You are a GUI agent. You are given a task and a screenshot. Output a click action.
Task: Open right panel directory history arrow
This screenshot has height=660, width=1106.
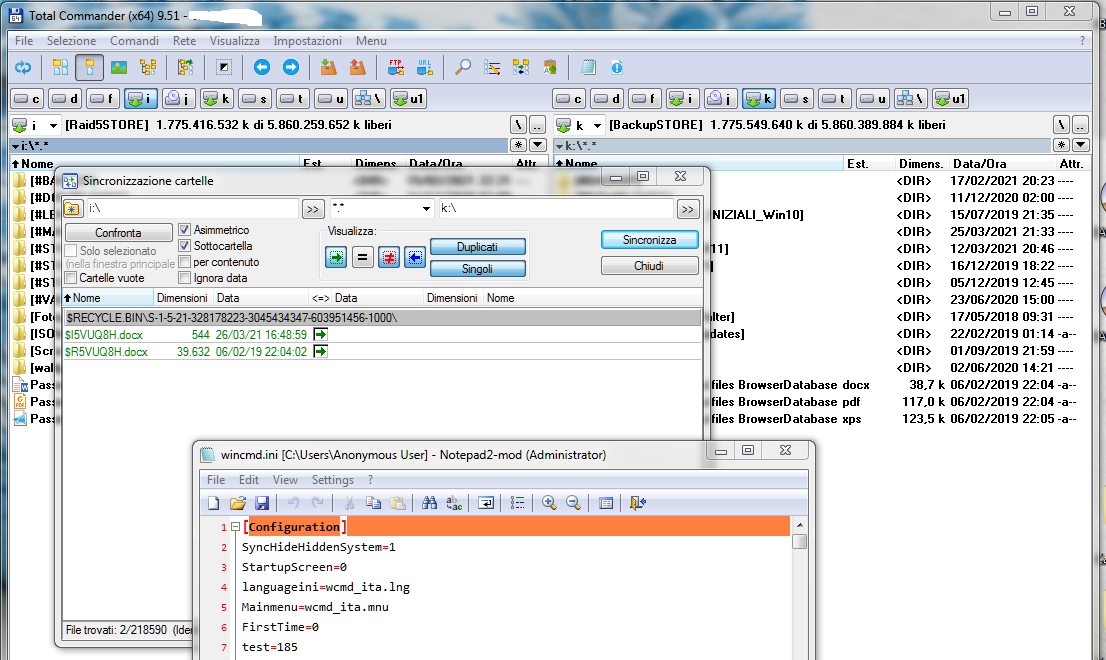[1081, 145]
